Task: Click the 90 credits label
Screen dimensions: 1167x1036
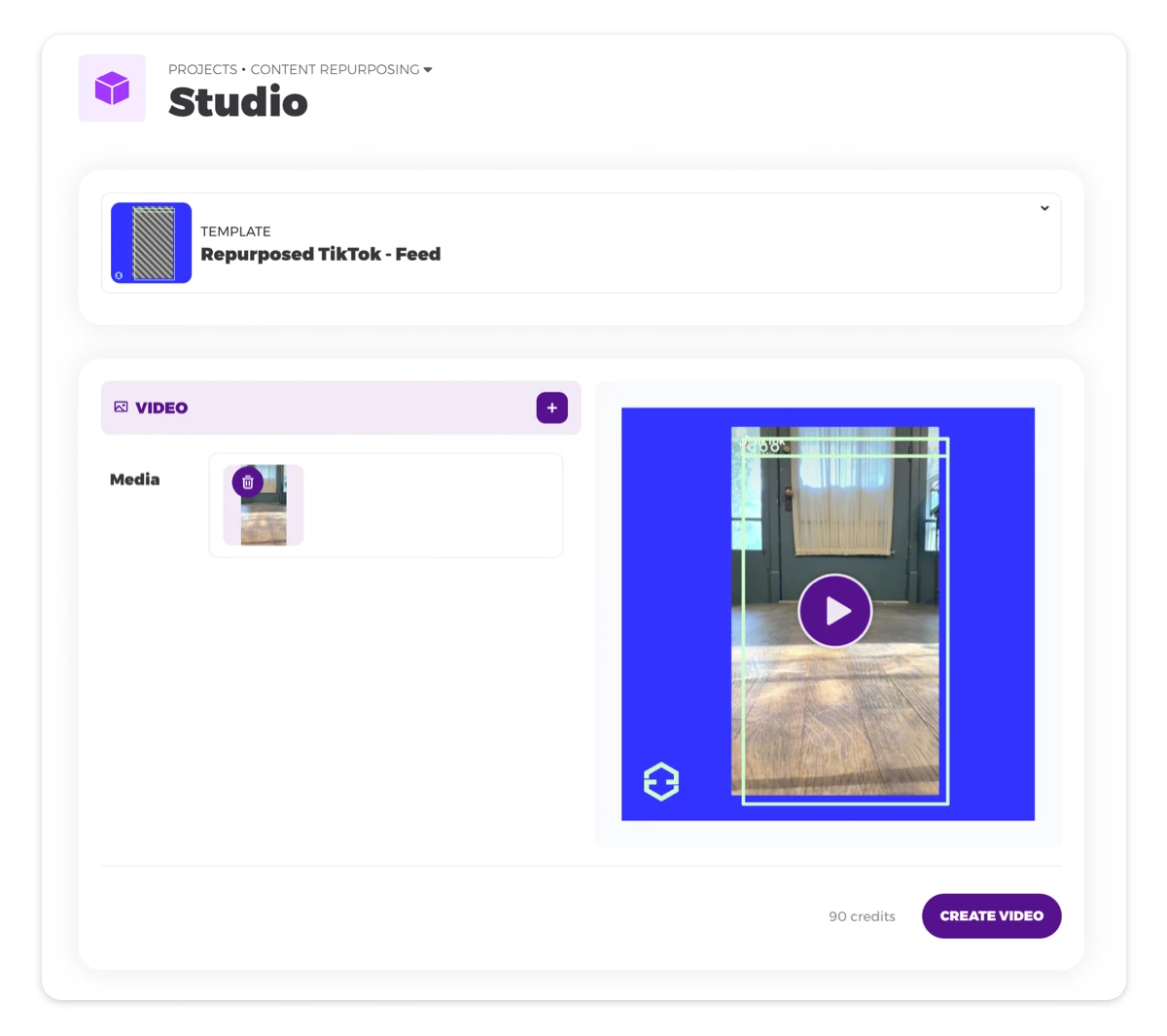Action: (862, 916)
